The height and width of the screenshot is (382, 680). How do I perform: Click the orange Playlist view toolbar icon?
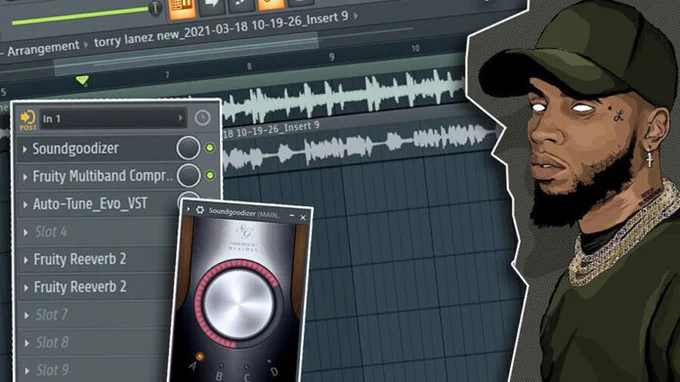pyautogui.click(x=182, y=9)
